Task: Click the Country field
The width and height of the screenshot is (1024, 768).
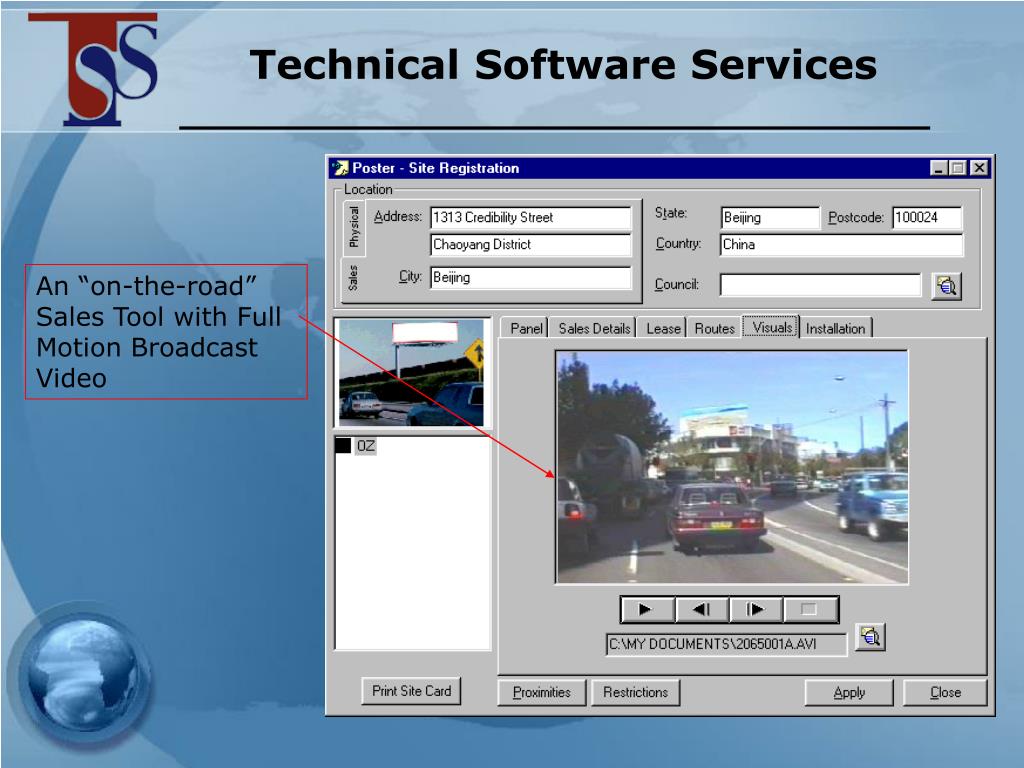Action: click(842, 245)
